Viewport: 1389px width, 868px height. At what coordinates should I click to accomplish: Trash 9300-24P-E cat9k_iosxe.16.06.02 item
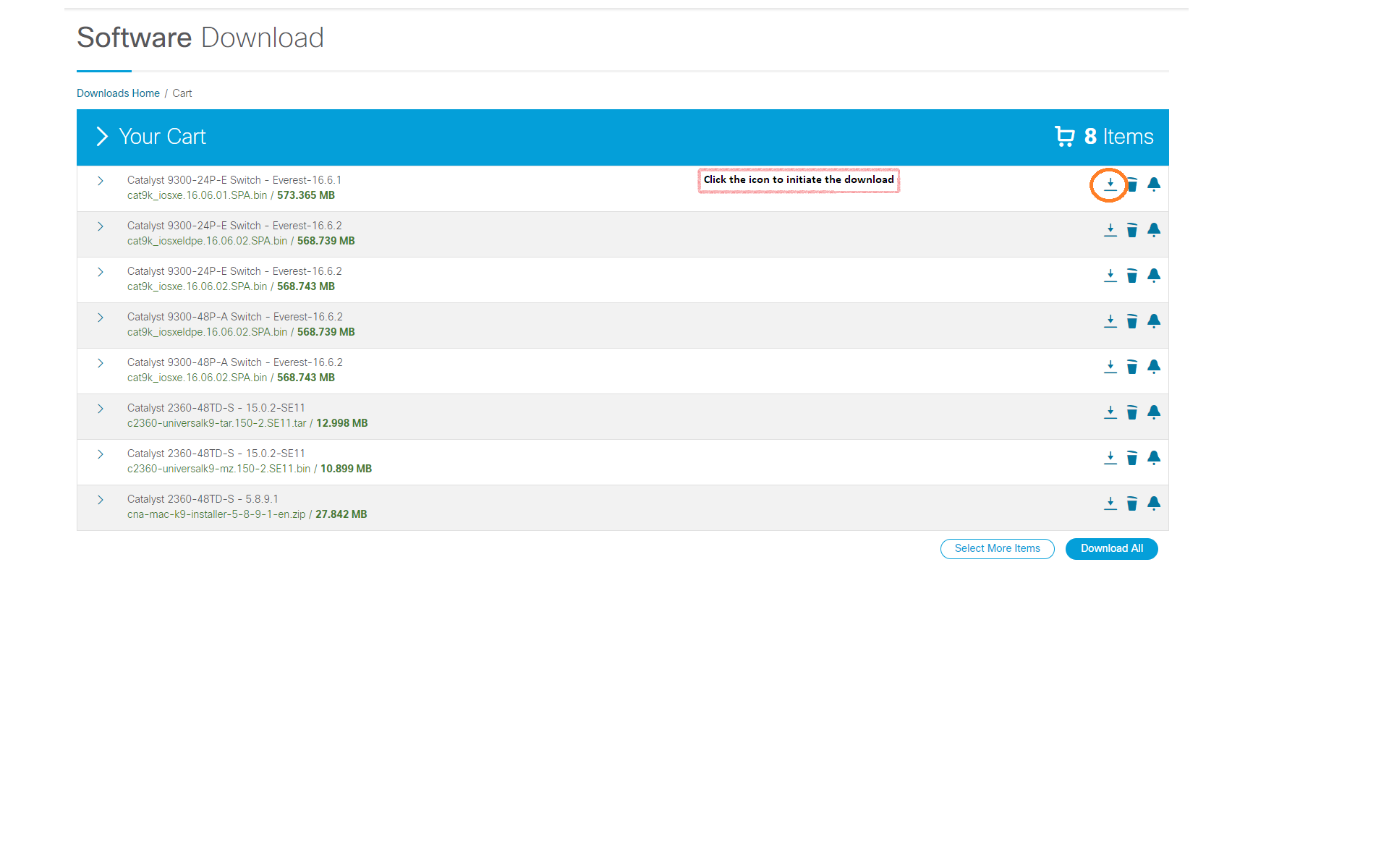point(1132,276)
